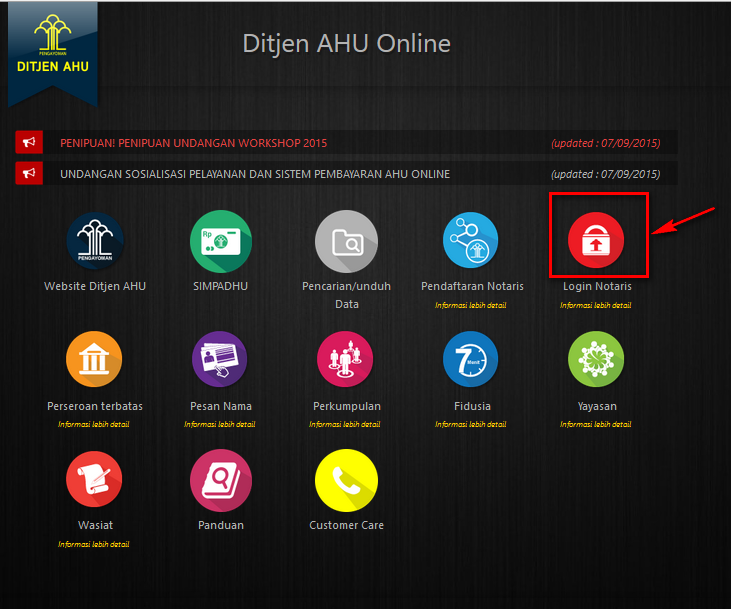The height and width of the screenshot is (609, 731).
Task: Click the green SIMPADHU icon
Action: click(221, 242)
